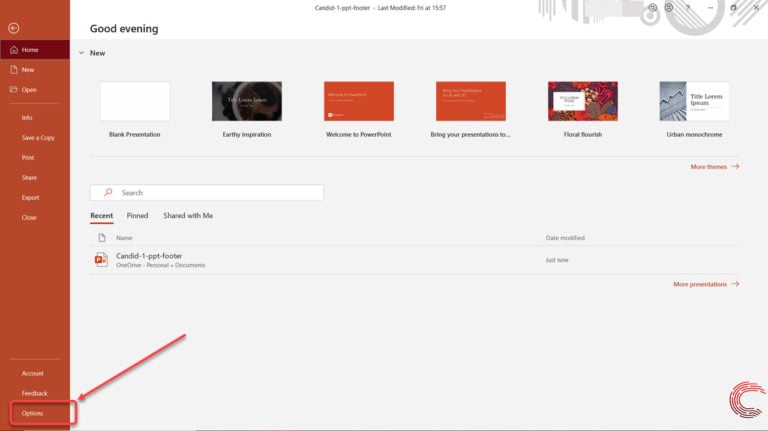Create a Blank Presentation
This screenshot has width=768, height=431.
click(x=135, y=101)
